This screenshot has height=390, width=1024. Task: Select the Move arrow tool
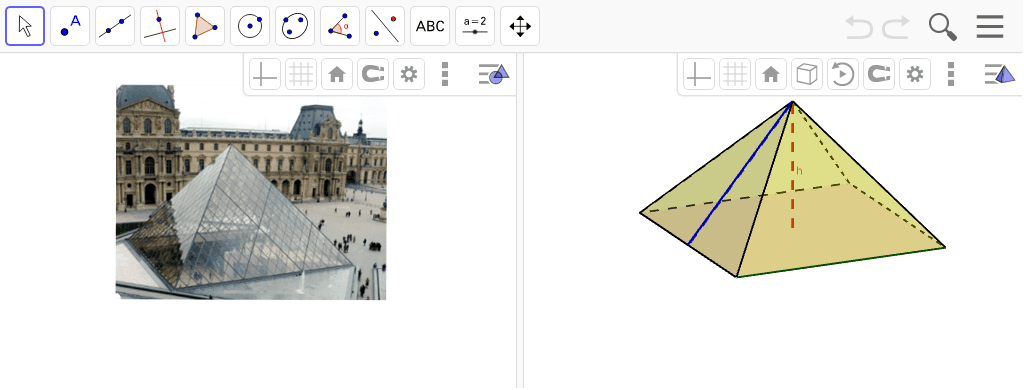[x=25, y=26]
